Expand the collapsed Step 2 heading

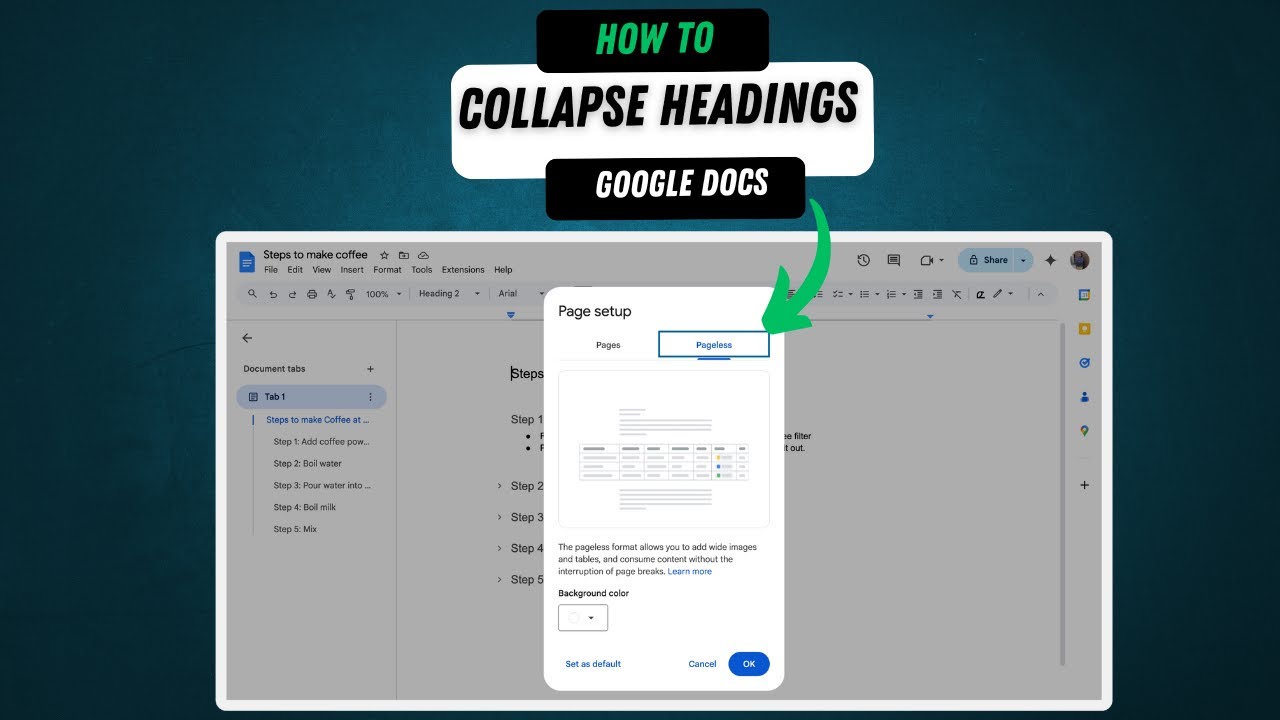500,486
